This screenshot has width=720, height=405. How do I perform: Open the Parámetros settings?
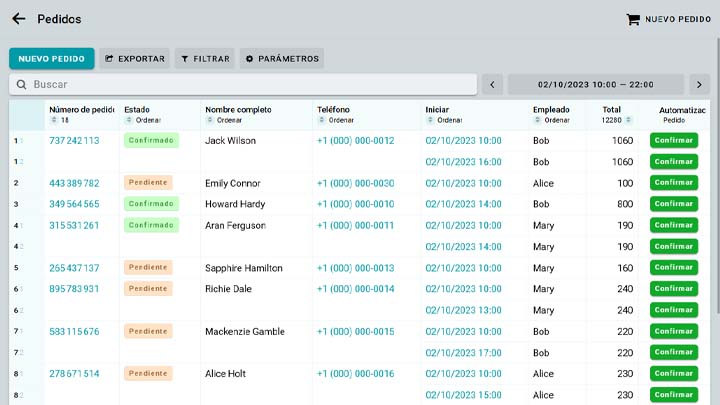tap(281, 59)
